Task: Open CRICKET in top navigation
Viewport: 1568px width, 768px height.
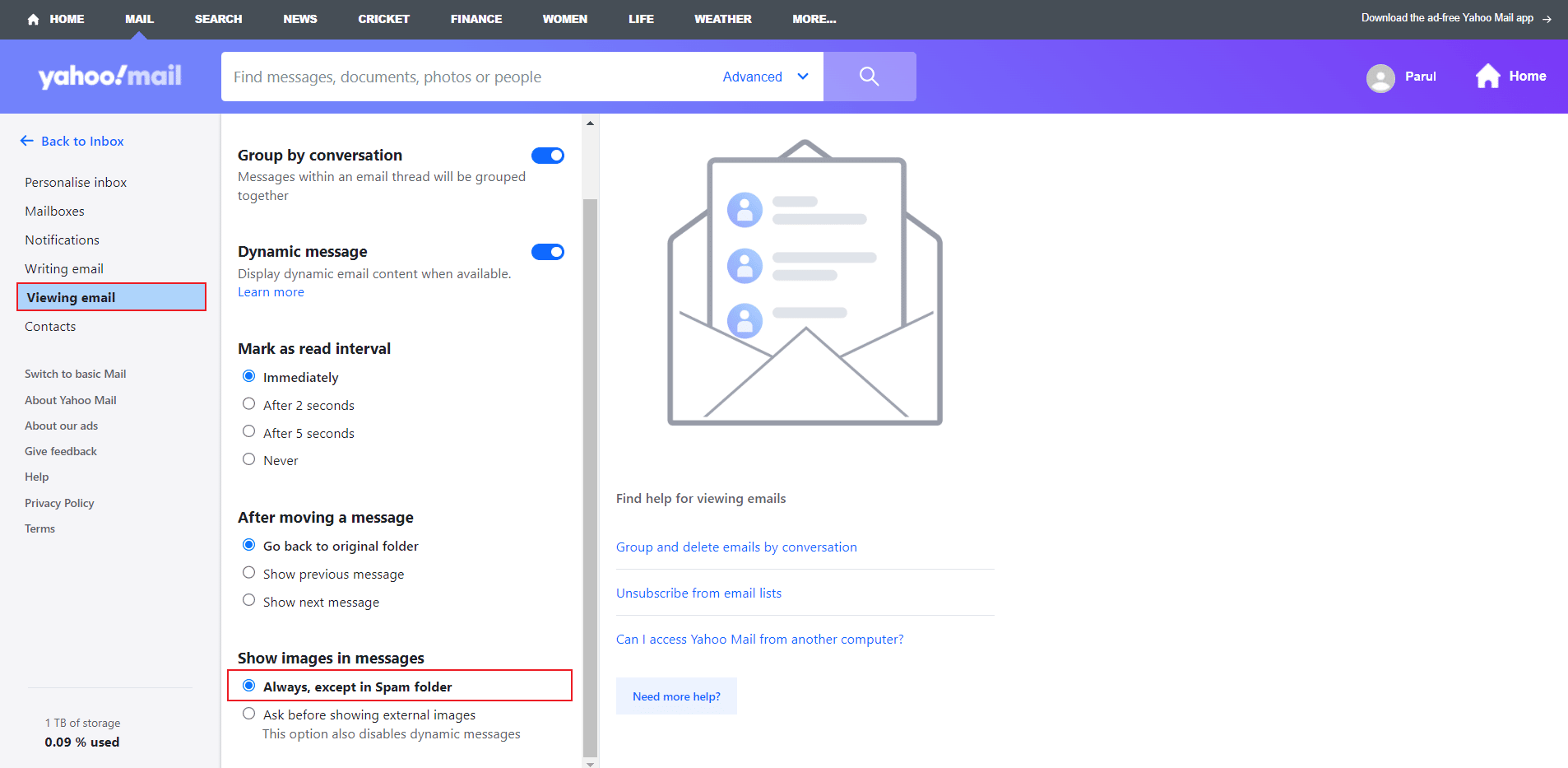Action: tap(383, 19)
